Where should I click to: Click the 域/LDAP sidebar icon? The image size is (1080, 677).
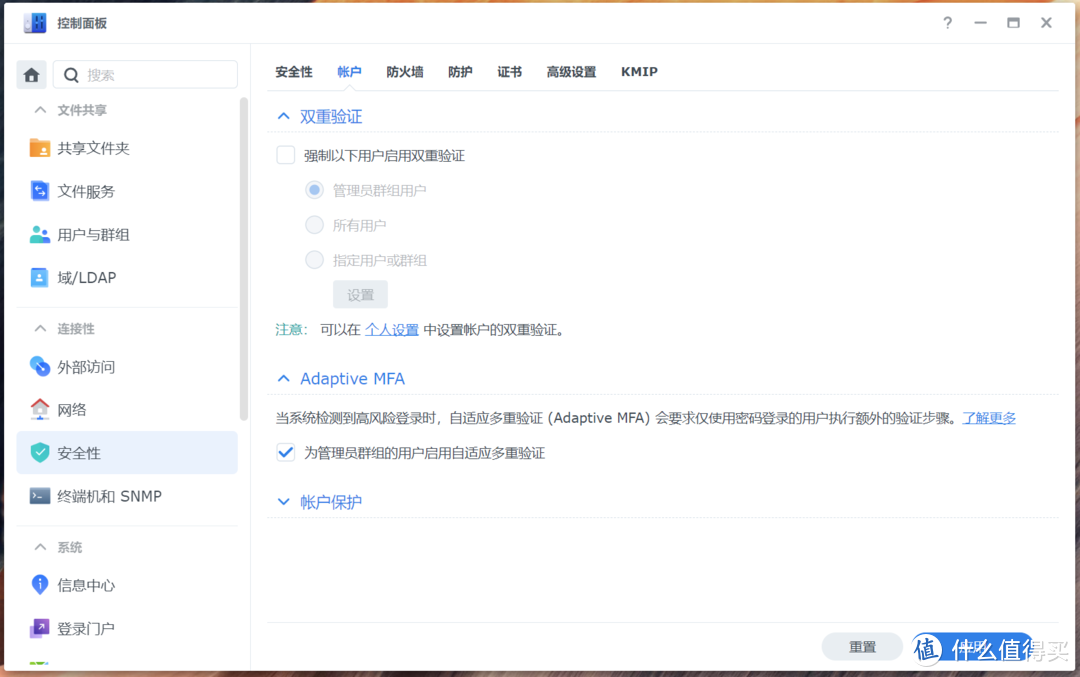pyautogui.click(x=37, y=277)
